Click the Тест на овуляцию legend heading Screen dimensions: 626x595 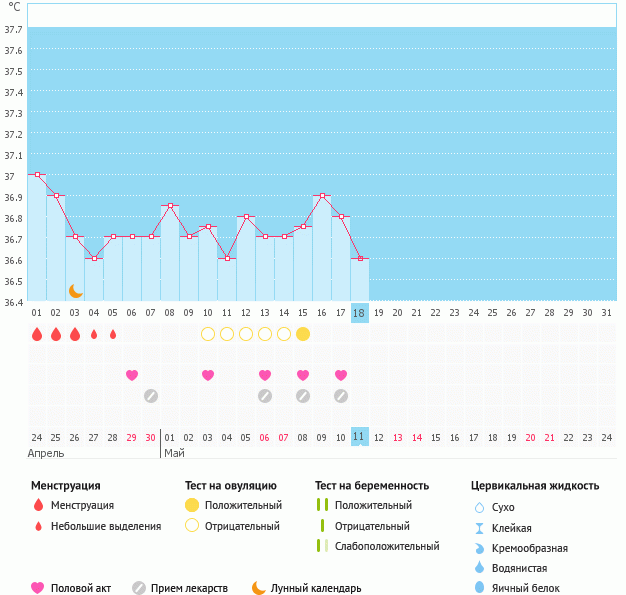(x=232, y=486)
